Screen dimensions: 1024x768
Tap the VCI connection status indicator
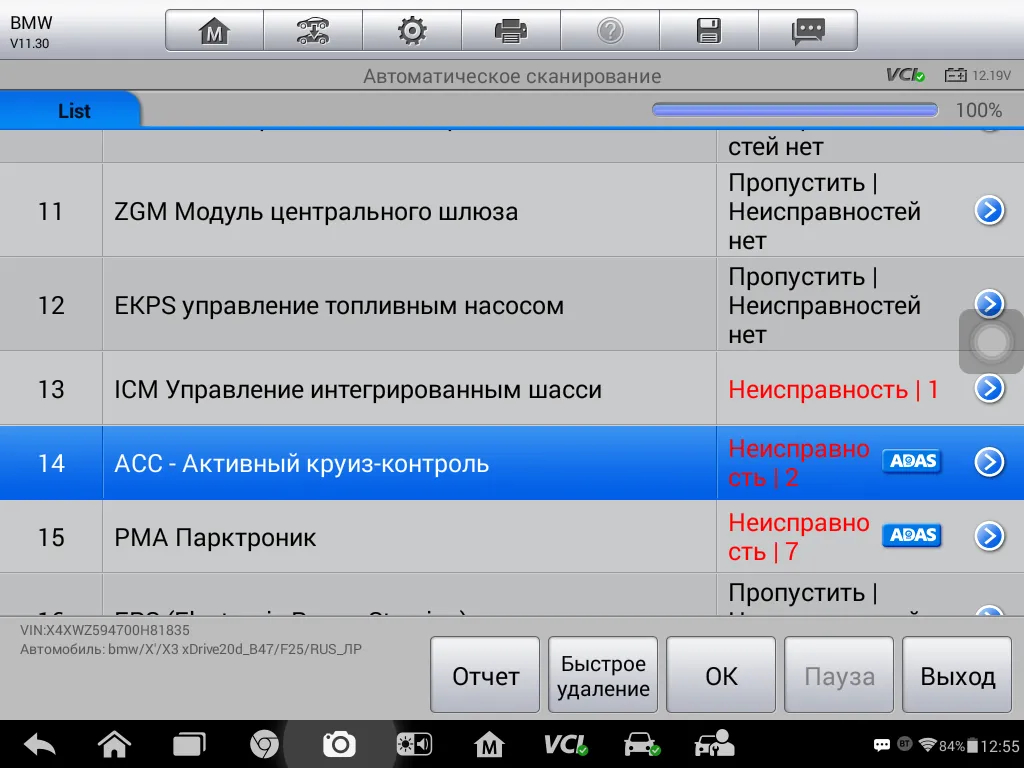coord(905,75)
